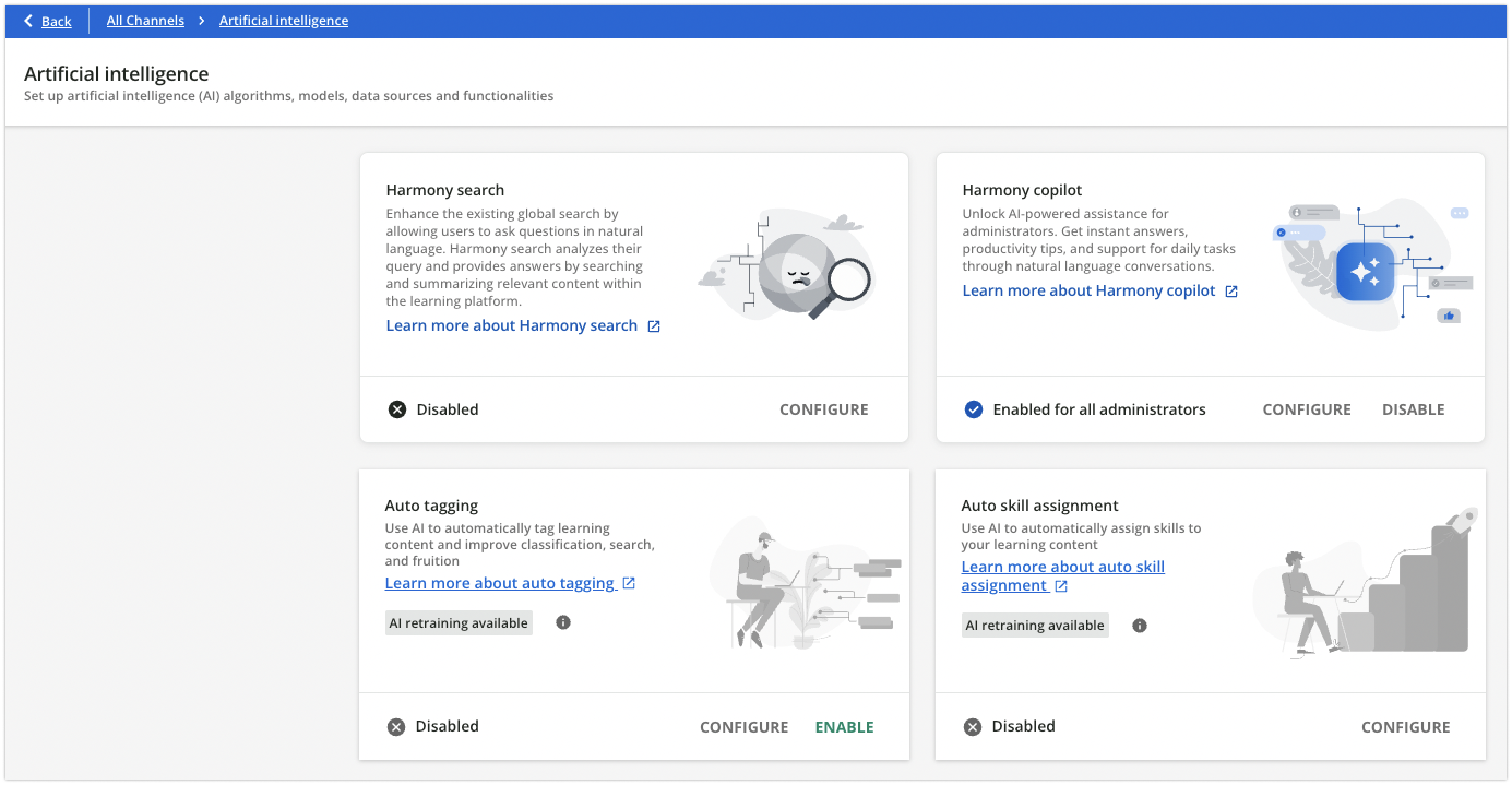1512x785 pixels.
Task: Click the Back arrow chevron icon
Action: 28,21
